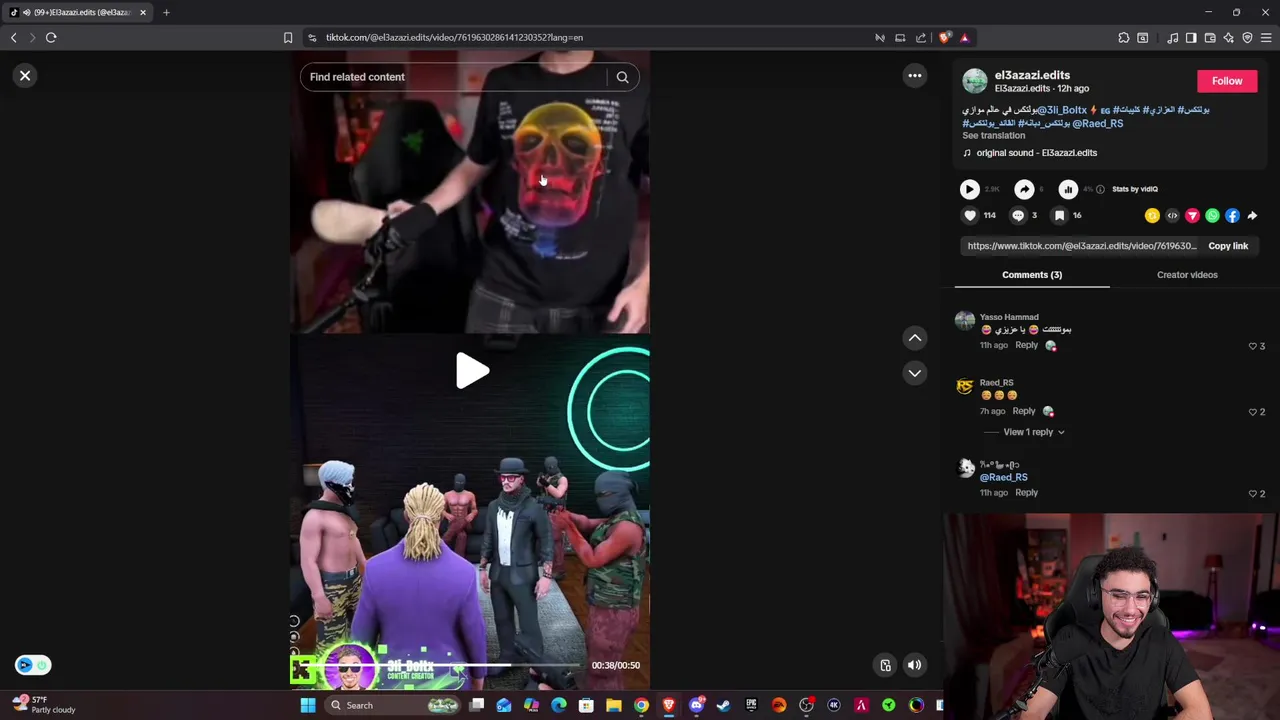1280x720 pixels.
Task: Open more share options arrow
Action: (1252, 216)
